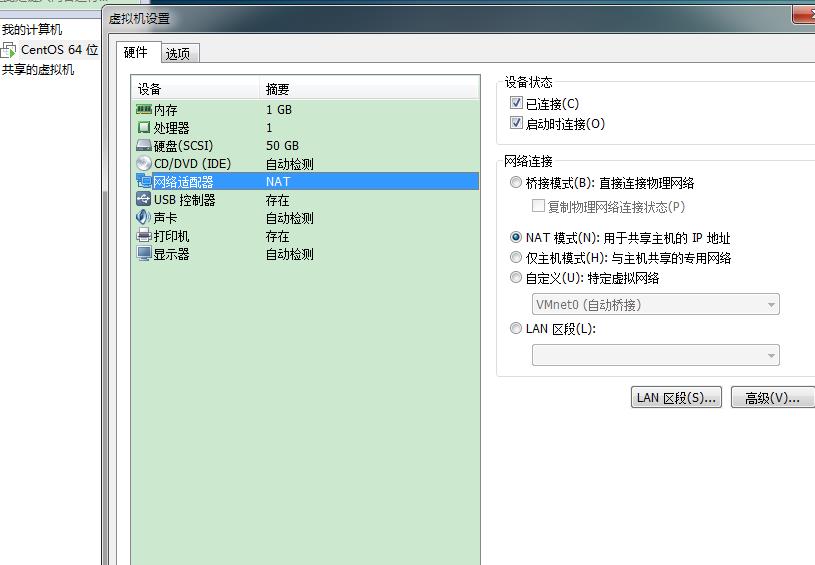Click the LAN 区段(S)... button
The width and height of the screenshot is (815, 565).
tap(676, 398)
